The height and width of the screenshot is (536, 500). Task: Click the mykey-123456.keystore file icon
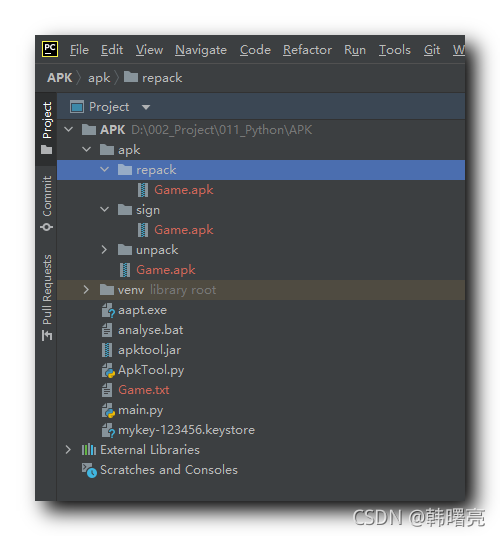pyautogui.click(x=108, y=430)
